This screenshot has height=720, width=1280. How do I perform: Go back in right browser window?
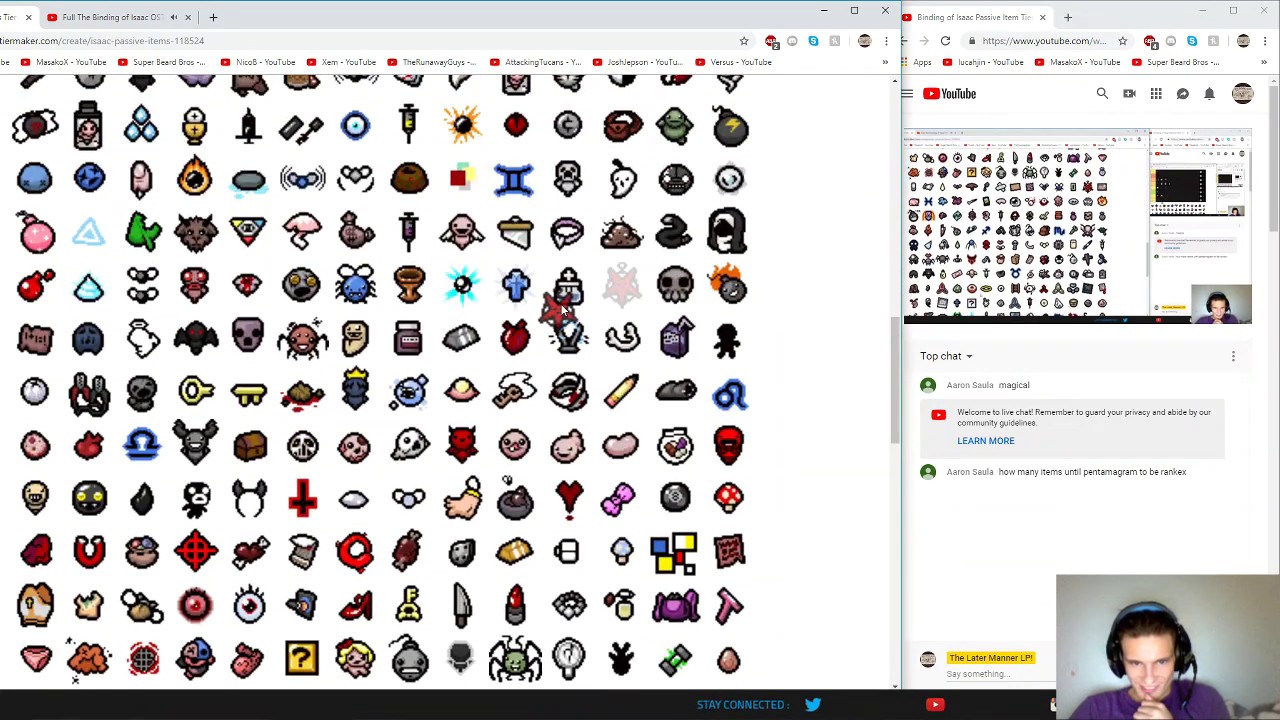[x=903, y=41]
